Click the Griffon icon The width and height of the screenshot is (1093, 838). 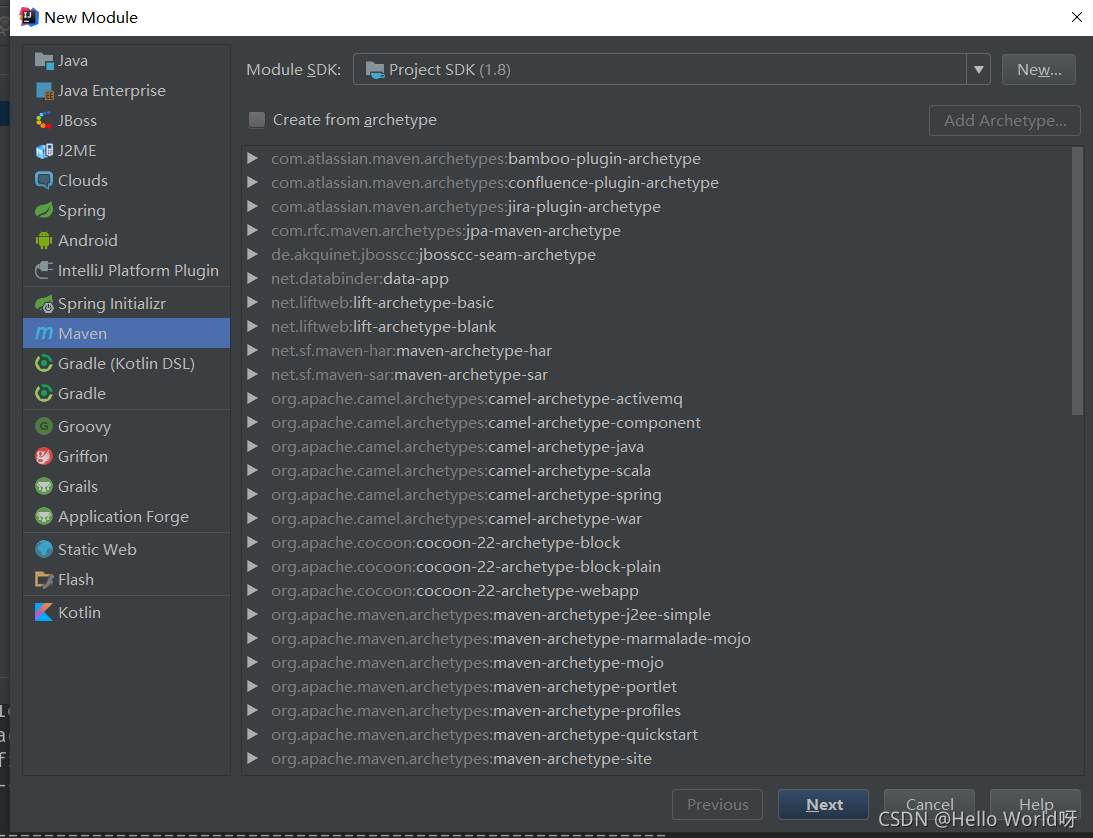pyautogui.click(x=44, y=456)
